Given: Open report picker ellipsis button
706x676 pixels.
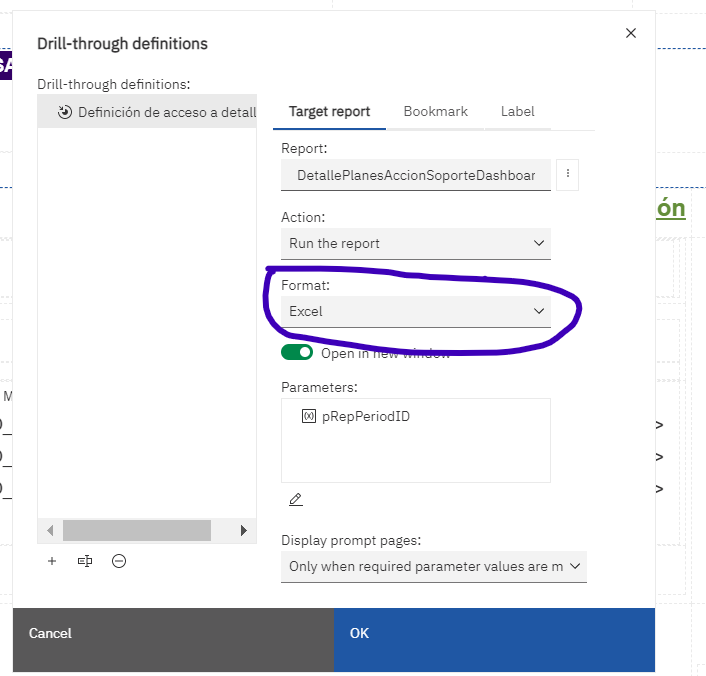Looking at the screenshot, I should coord(567,174).
